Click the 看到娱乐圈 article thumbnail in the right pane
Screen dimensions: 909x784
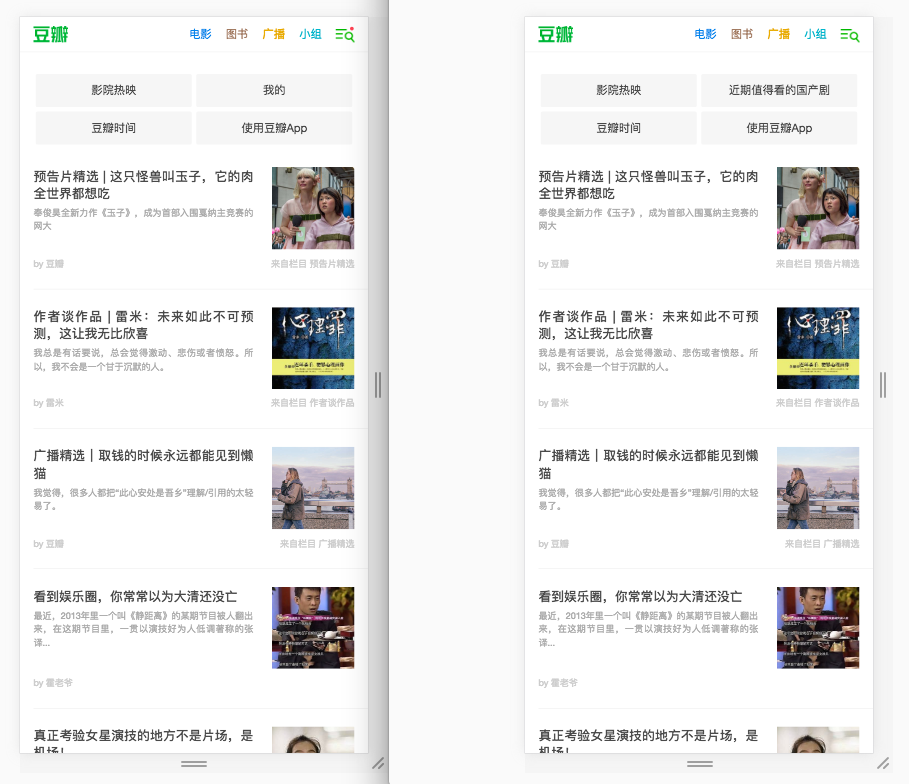tap(818, 628)
